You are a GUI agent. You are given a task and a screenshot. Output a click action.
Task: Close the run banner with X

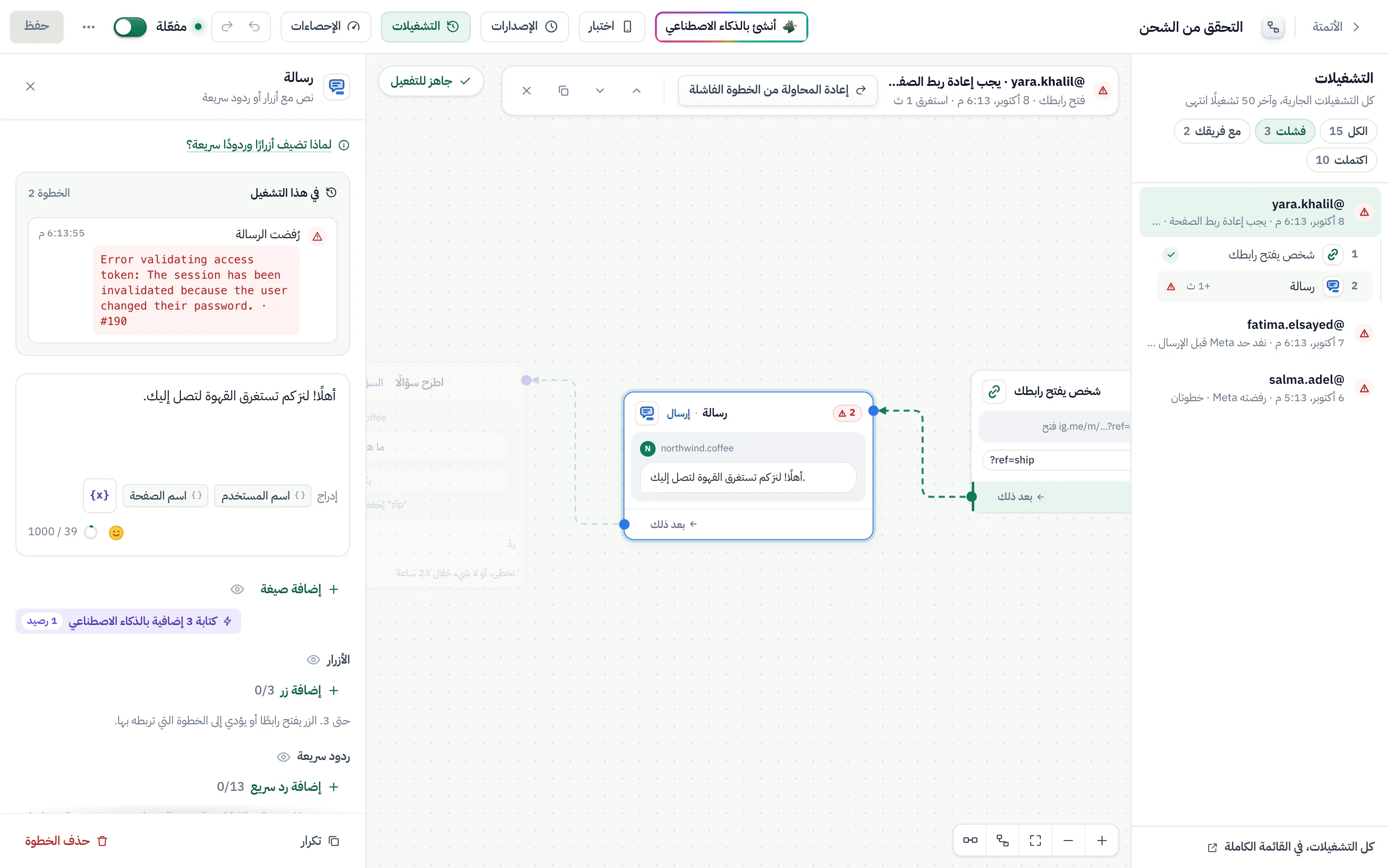tap(526, 91)
